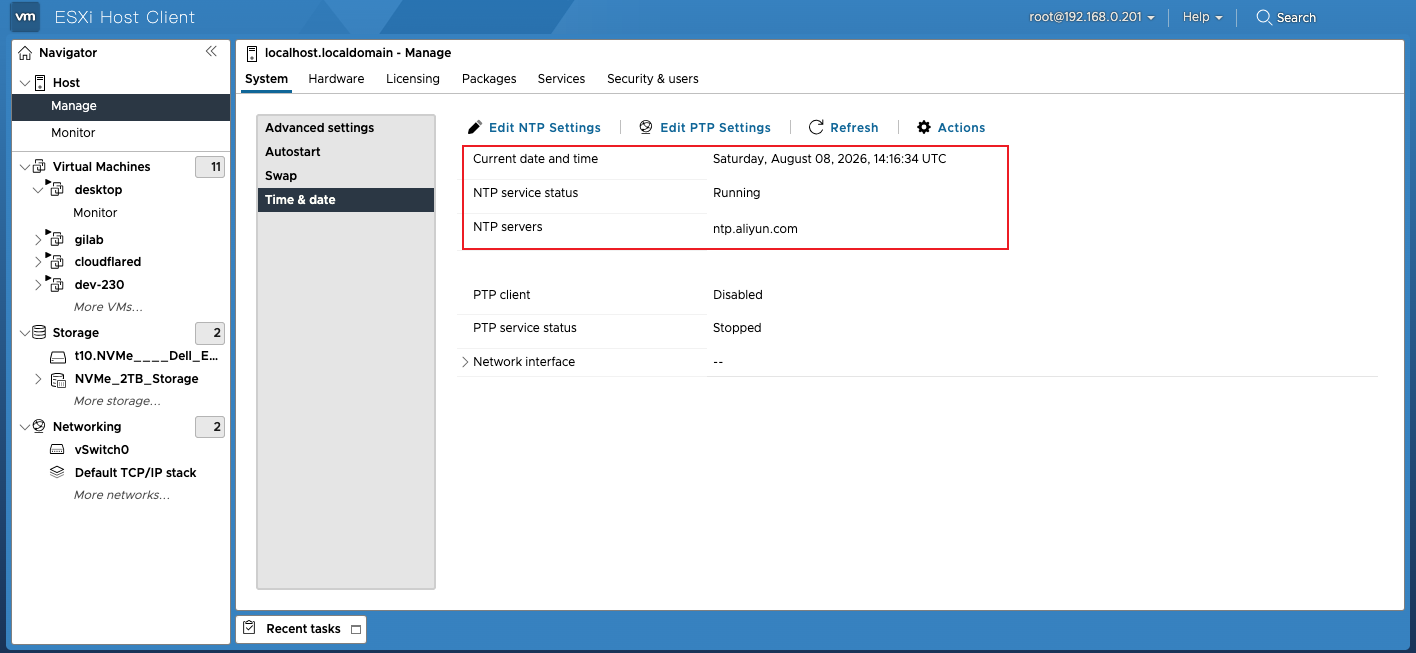Screen dimensions: 1416x653
Task: Click the Search magnifier icon
Action: pos(1263,17)
